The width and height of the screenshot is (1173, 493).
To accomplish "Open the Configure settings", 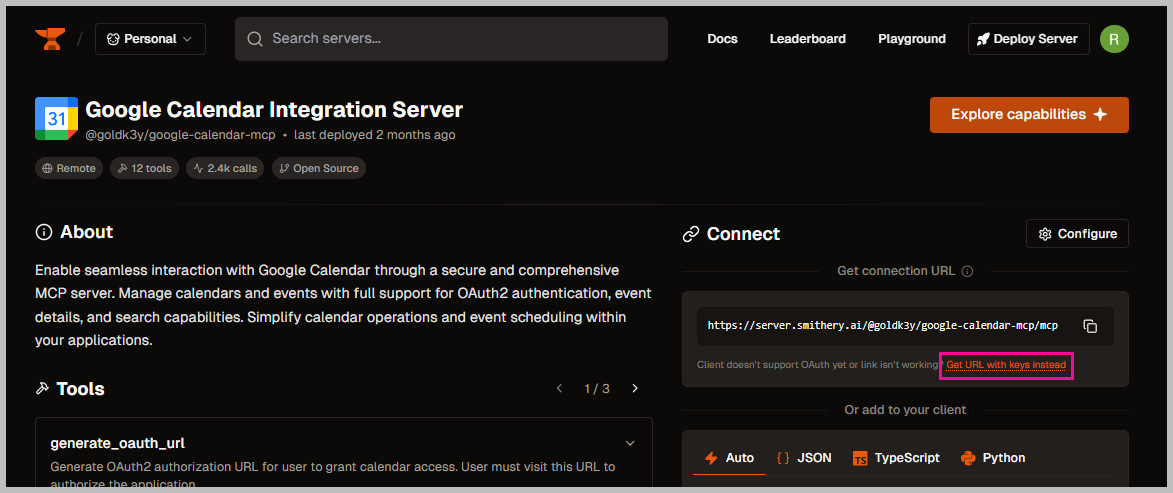I will [x=1077, y=234].
